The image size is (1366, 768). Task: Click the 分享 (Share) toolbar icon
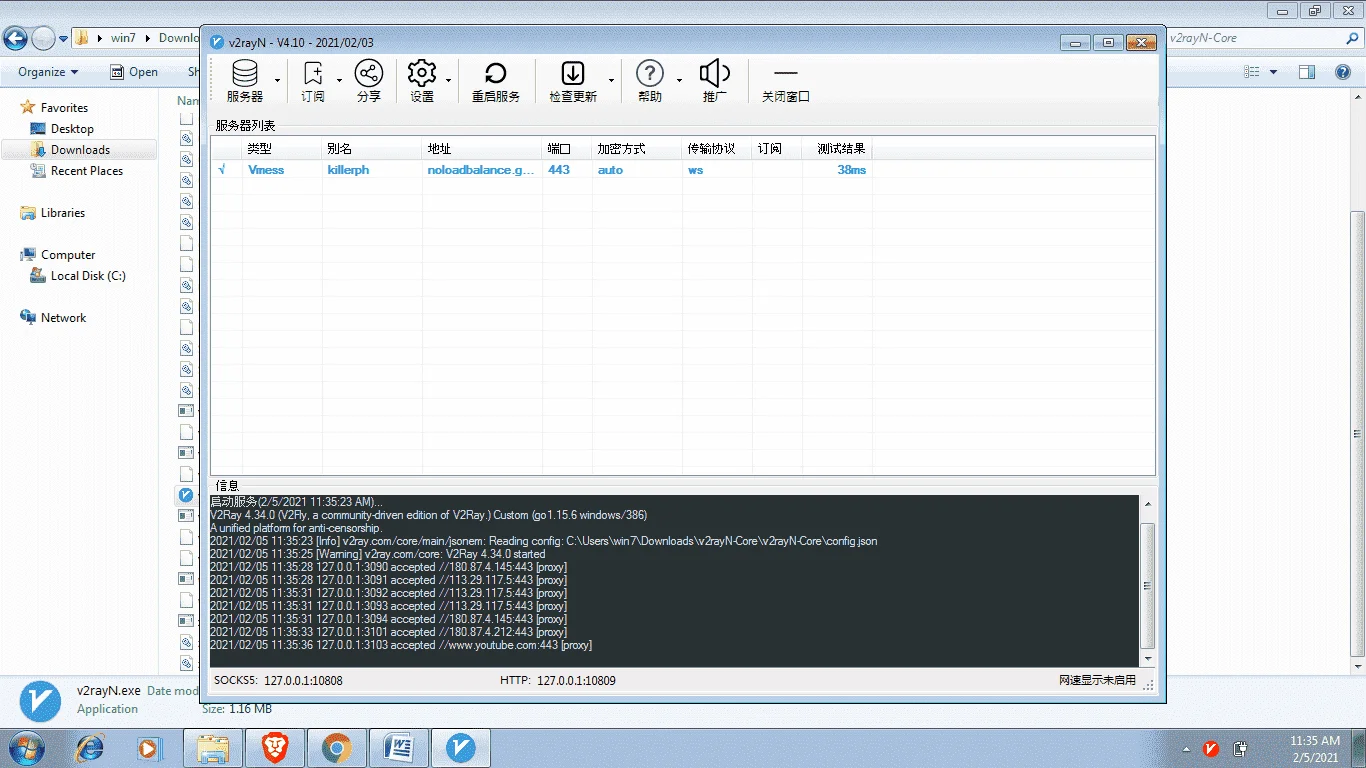pyautogui.click(x=369, y=81)
